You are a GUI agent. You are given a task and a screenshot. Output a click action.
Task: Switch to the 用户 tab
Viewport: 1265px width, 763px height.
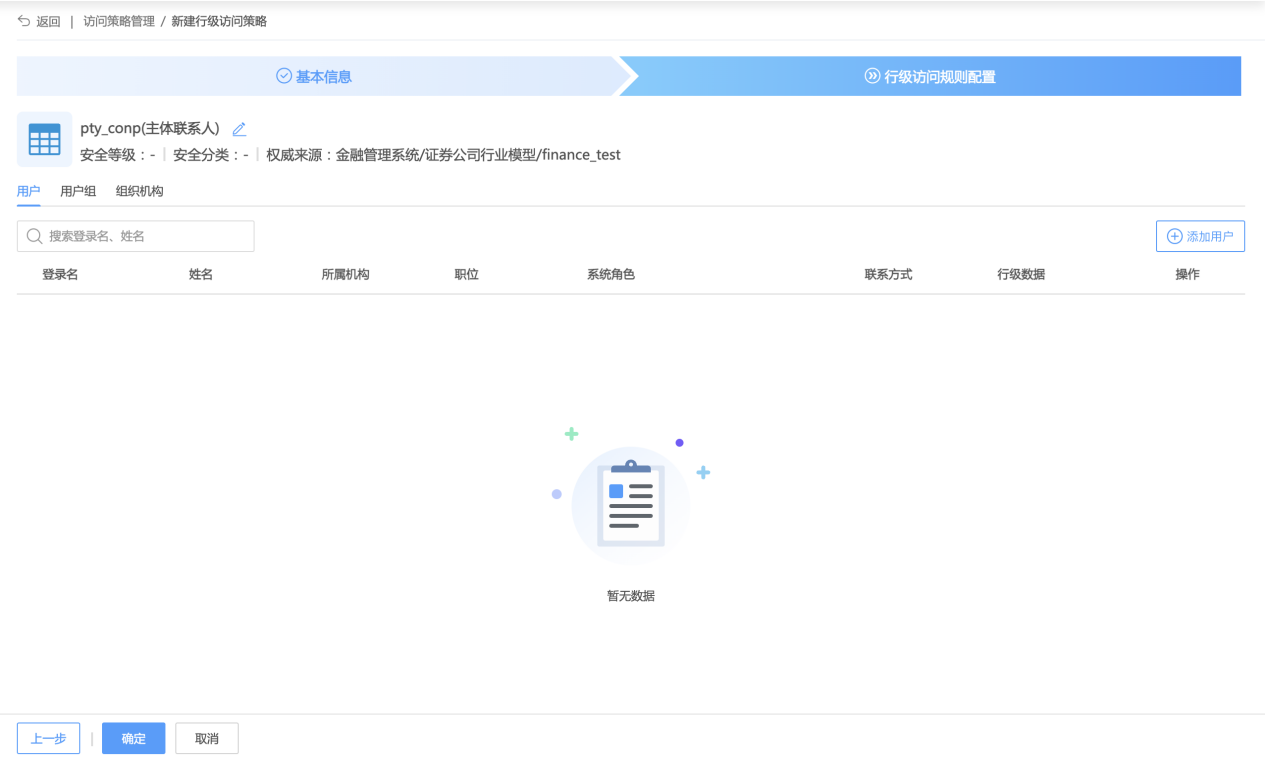(29, 191)
